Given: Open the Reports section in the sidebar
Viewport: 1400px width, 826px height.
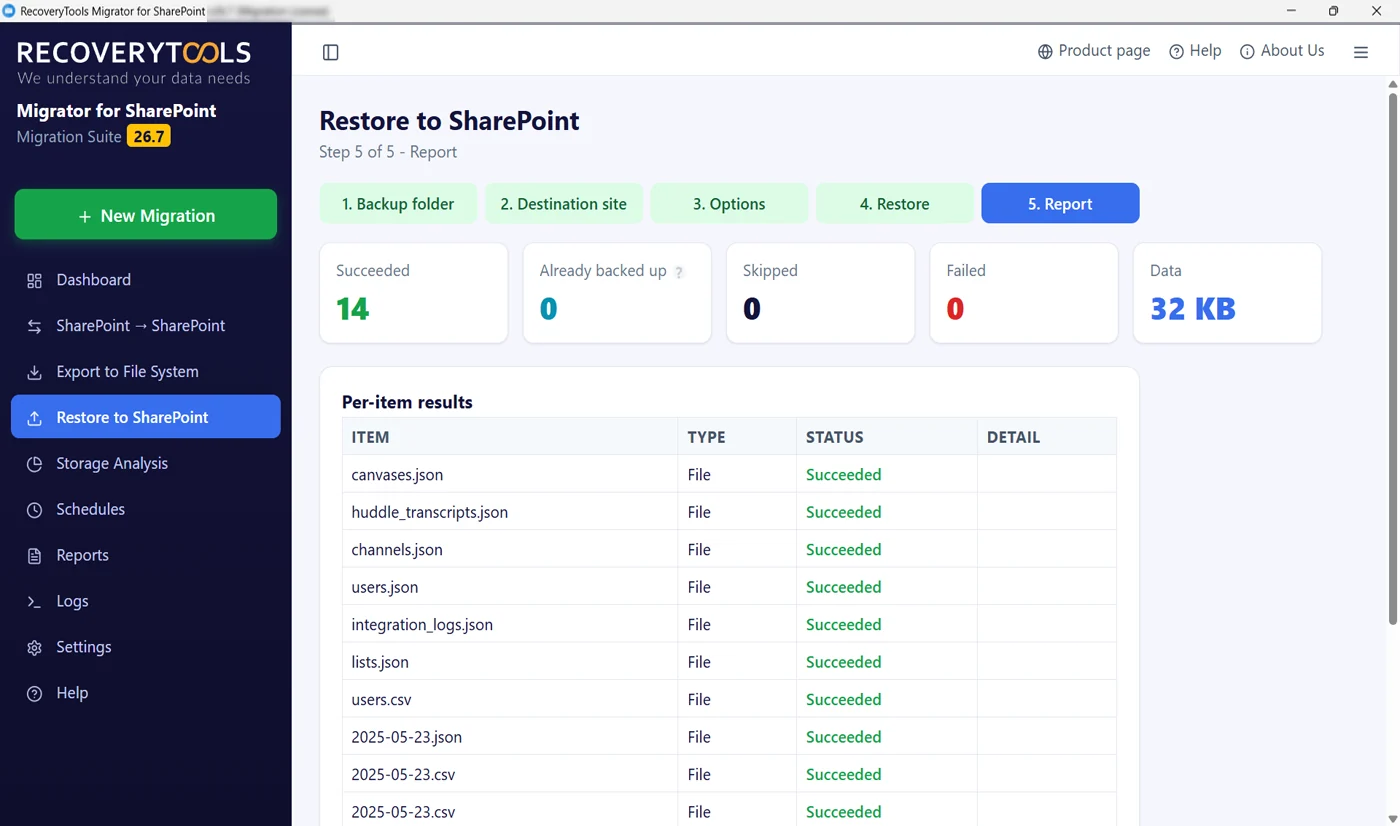Looking at the screenshot, I should click(146, 556).
